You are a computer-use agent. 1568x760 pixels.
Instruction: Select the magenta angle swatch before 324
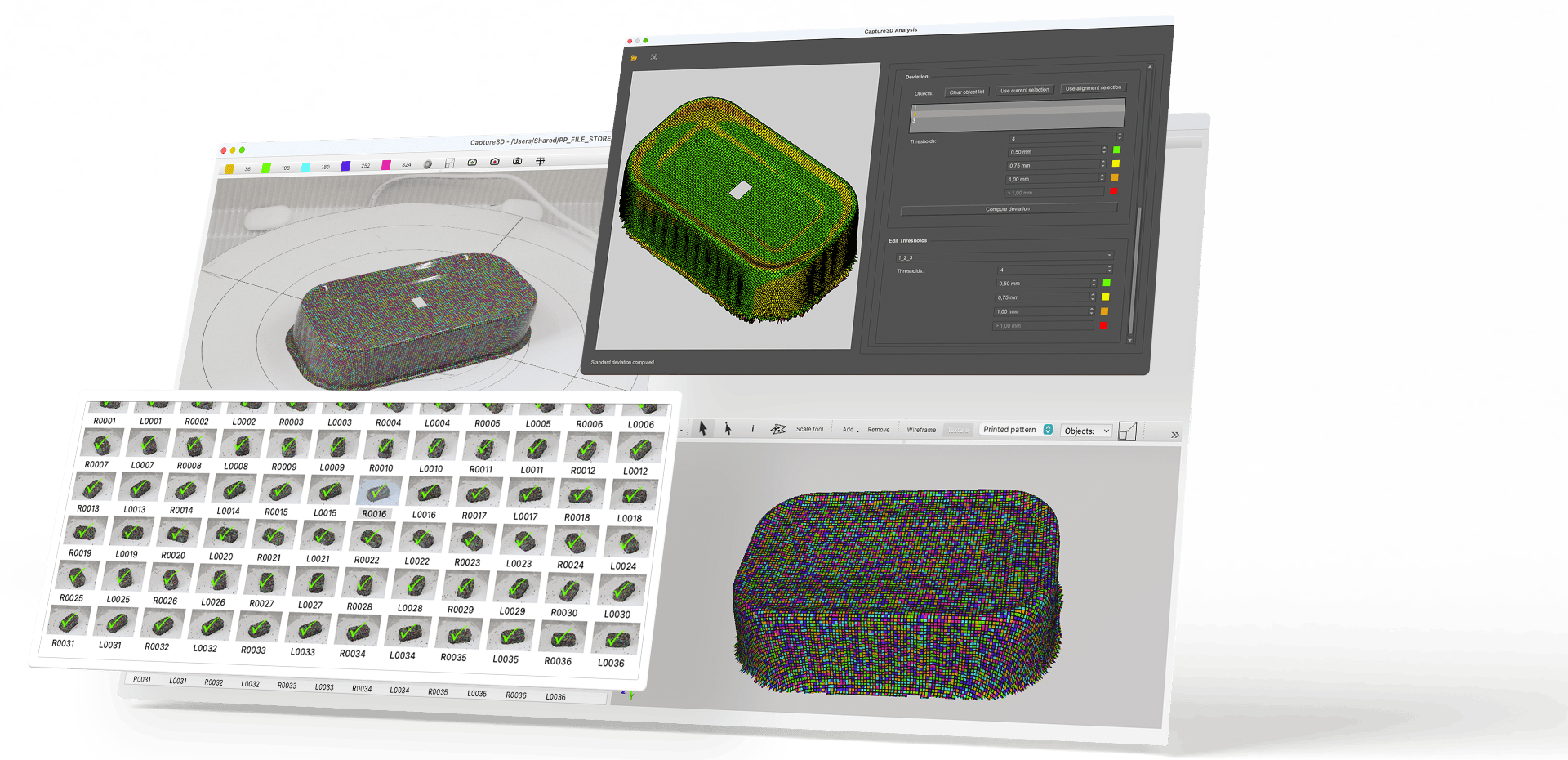(x=385, y=164)
